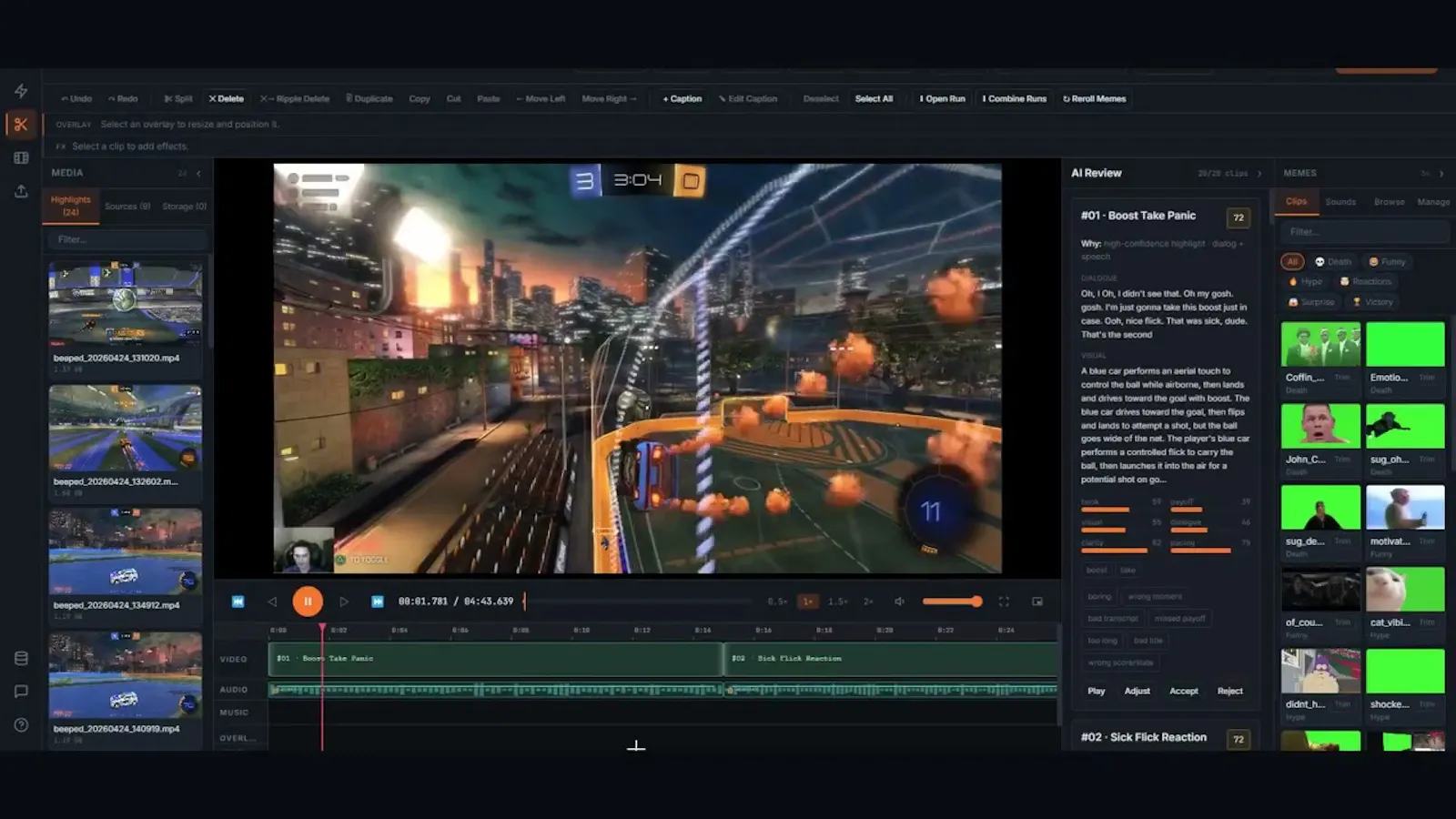Set playback speed to 1.5x

click(838, 602)
